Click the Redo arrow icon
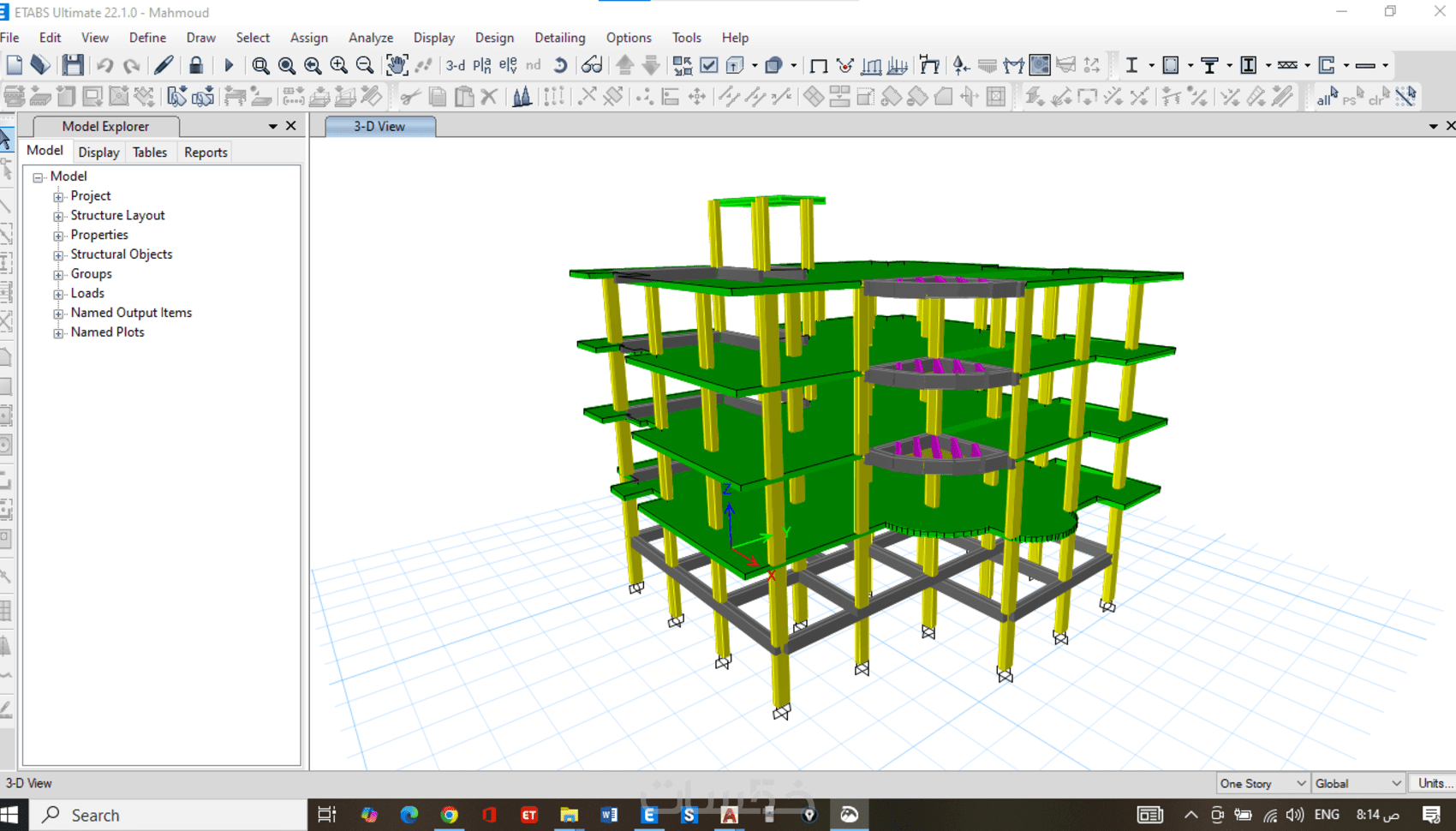Screen dimensions: 1456x831 click(131, 65)
